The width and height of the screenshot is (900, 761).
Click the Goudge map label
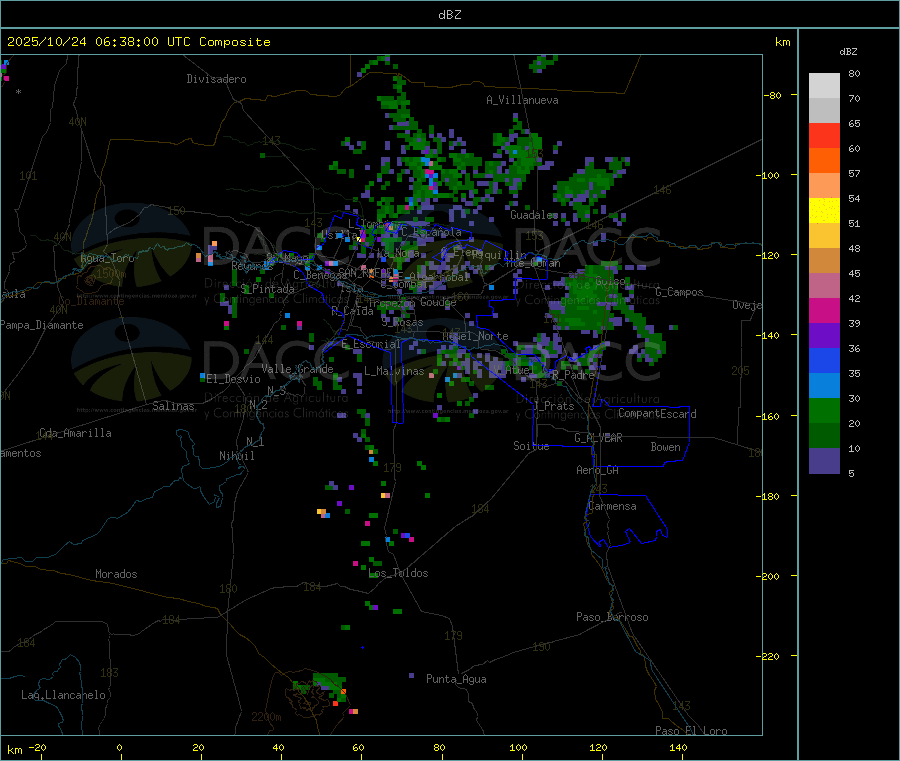coord(438,302)
